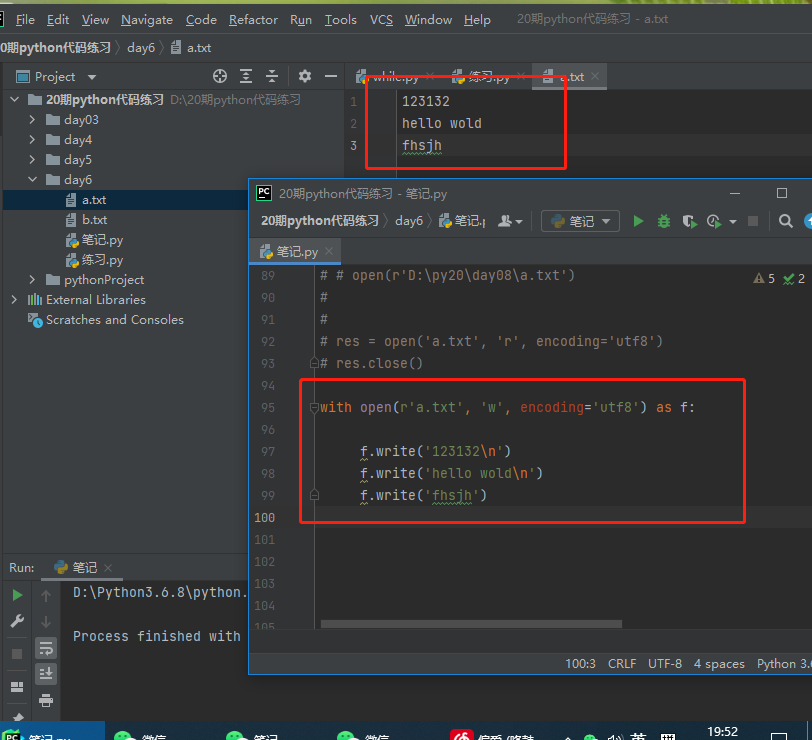Viewport: 812px width, 740px height.
Task: Click the 100:3 cursor position in status bar
Action: click(x=580, y=663)
